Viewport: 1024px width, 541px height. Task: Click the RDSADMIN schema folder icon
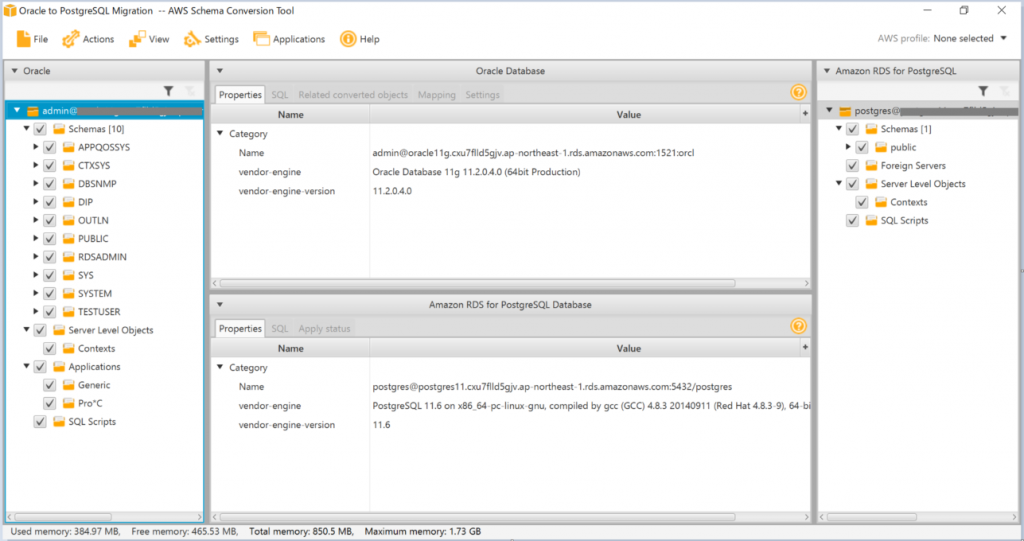pyautogui.click(x=69, y=257)
